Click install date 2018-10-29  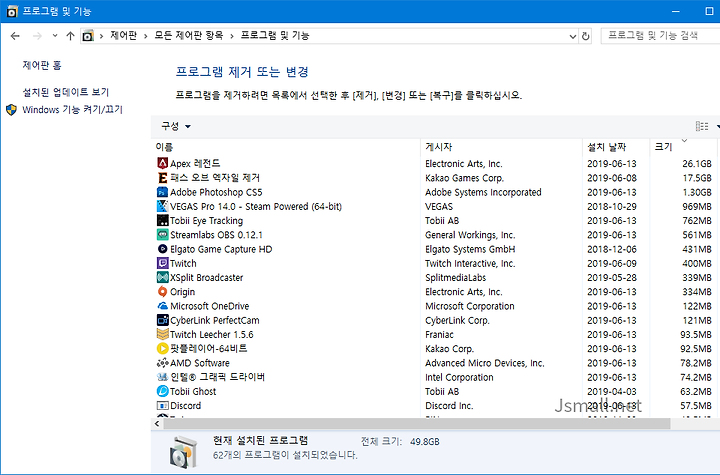point(612,206)
